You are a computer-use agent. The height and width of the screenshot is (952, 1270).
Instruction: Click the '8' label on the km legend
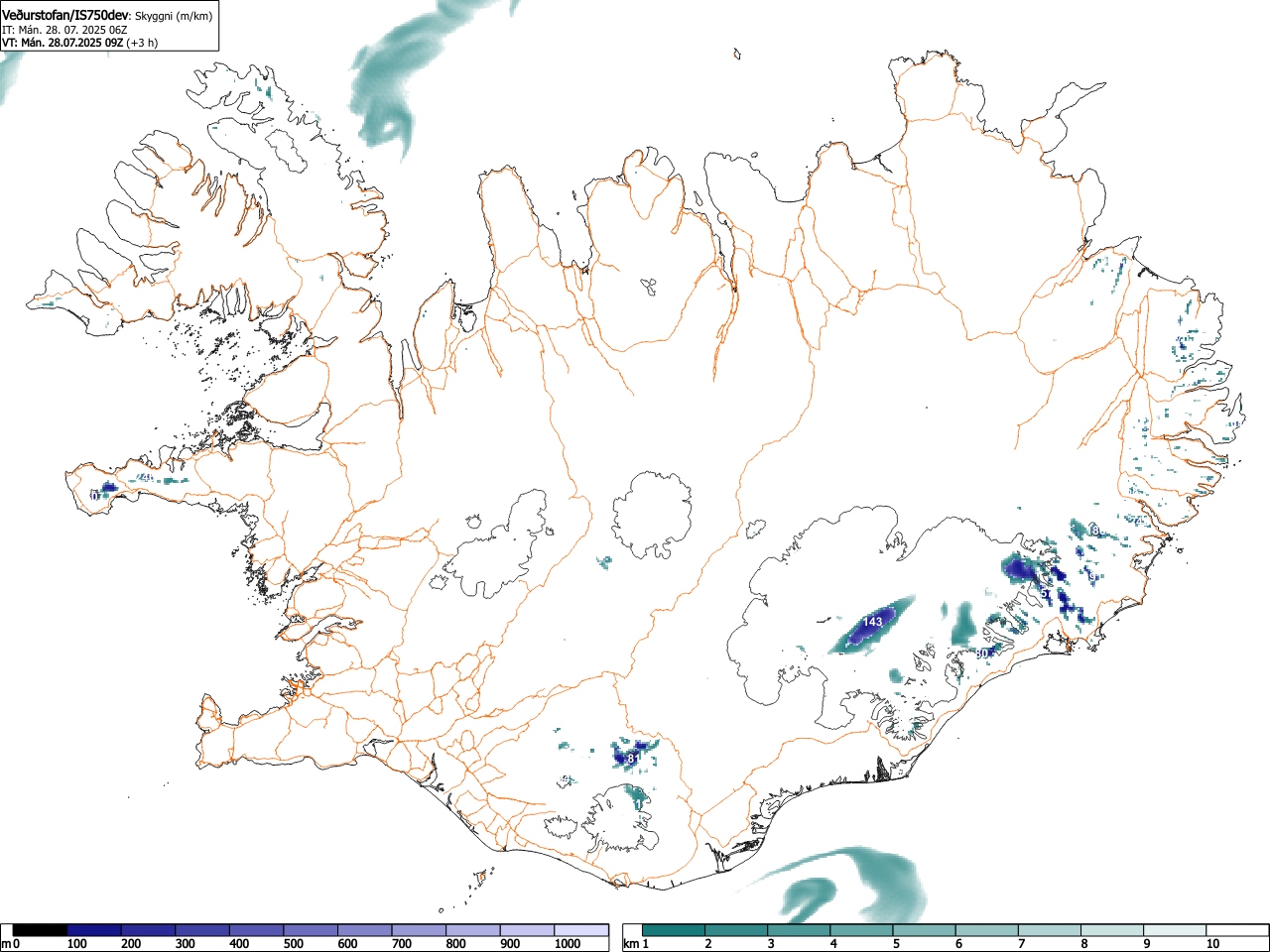[1083, 944]
